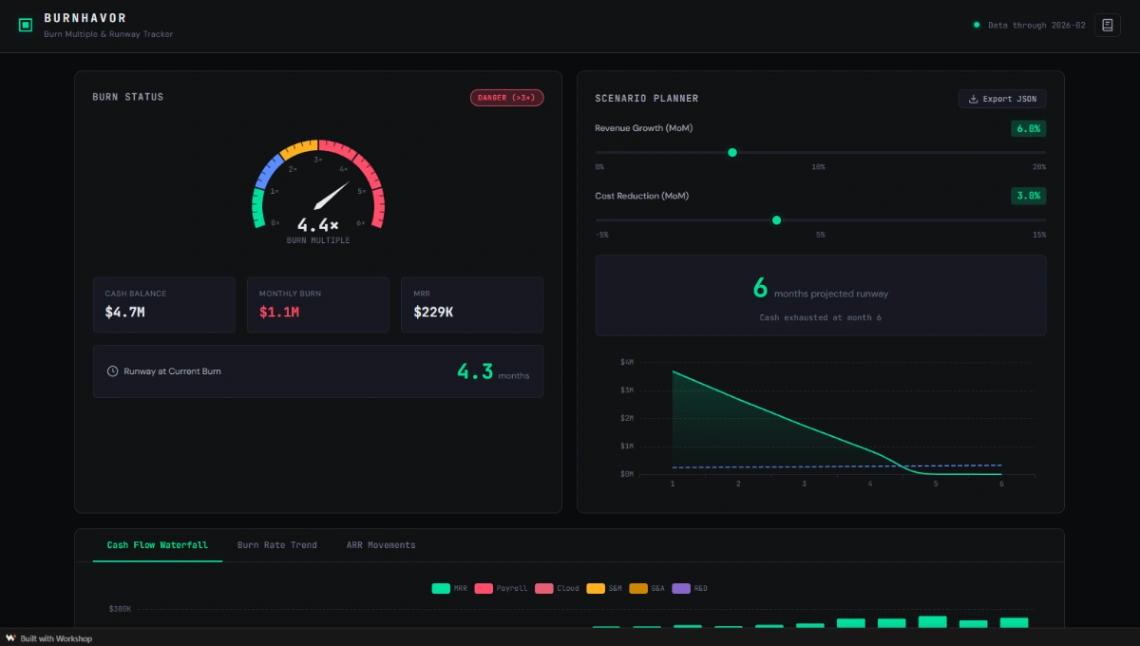
Task: Switch to the Cash Flow Waterfall tab
Action: [157, 545]
